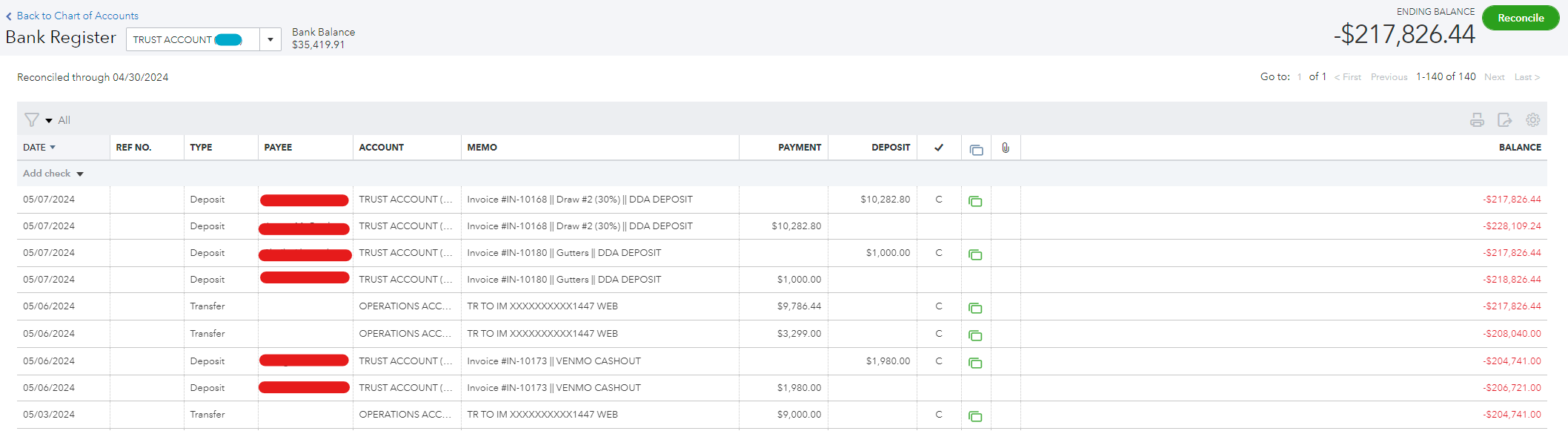The height and width of the screenshot is (431, 1568).
Task: Go back to Chart of Accounts
Action: pos(78,16)
